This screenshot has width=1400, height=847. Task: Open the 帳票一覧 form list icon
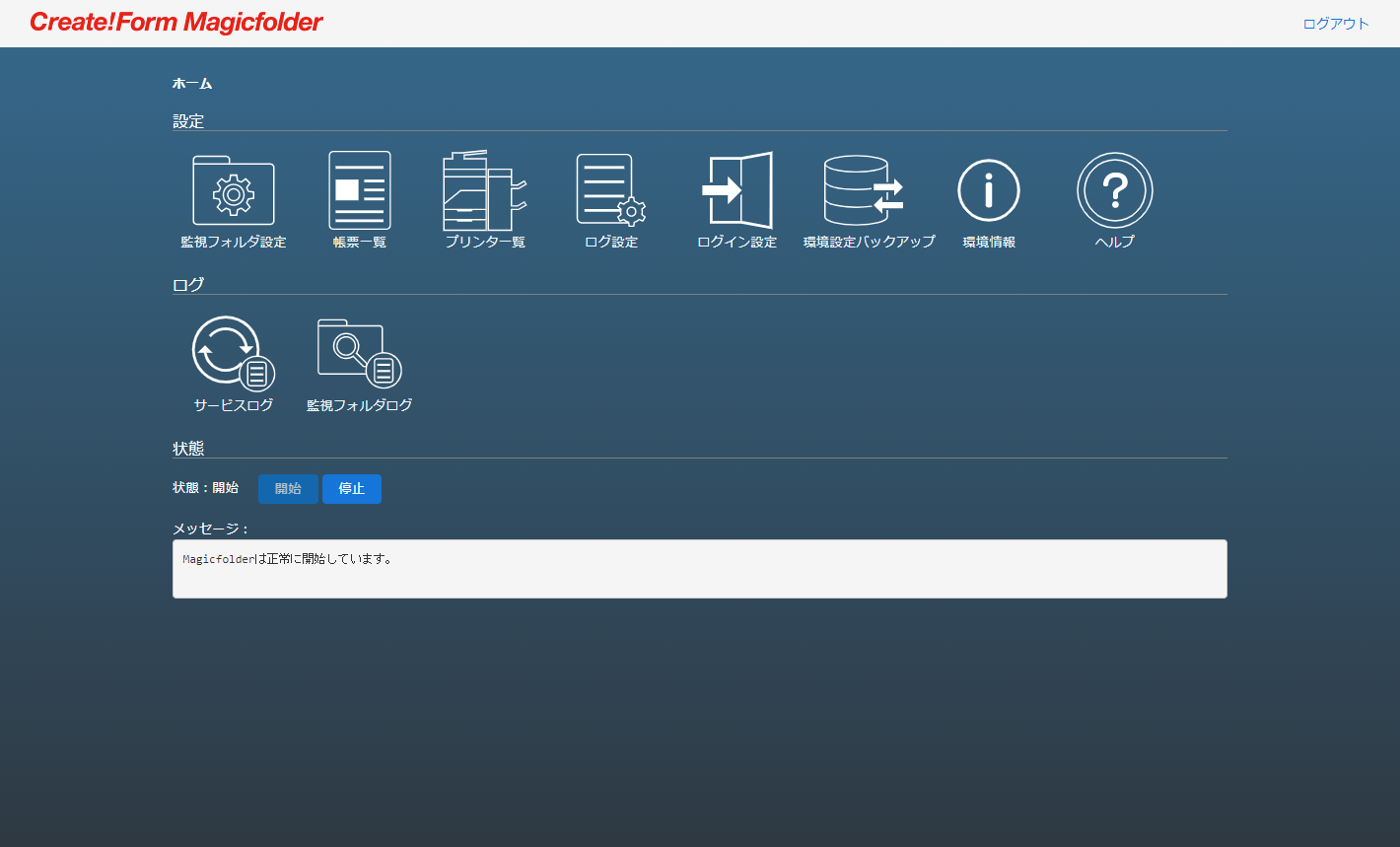click(x=360, y=191)
